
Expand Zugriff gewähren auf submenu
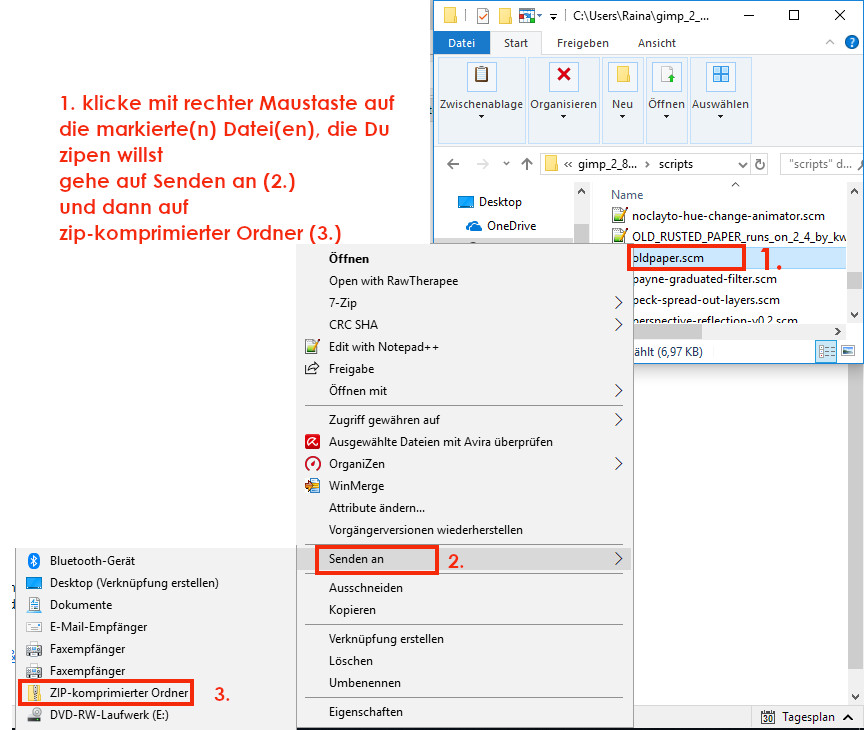[618, 420]
